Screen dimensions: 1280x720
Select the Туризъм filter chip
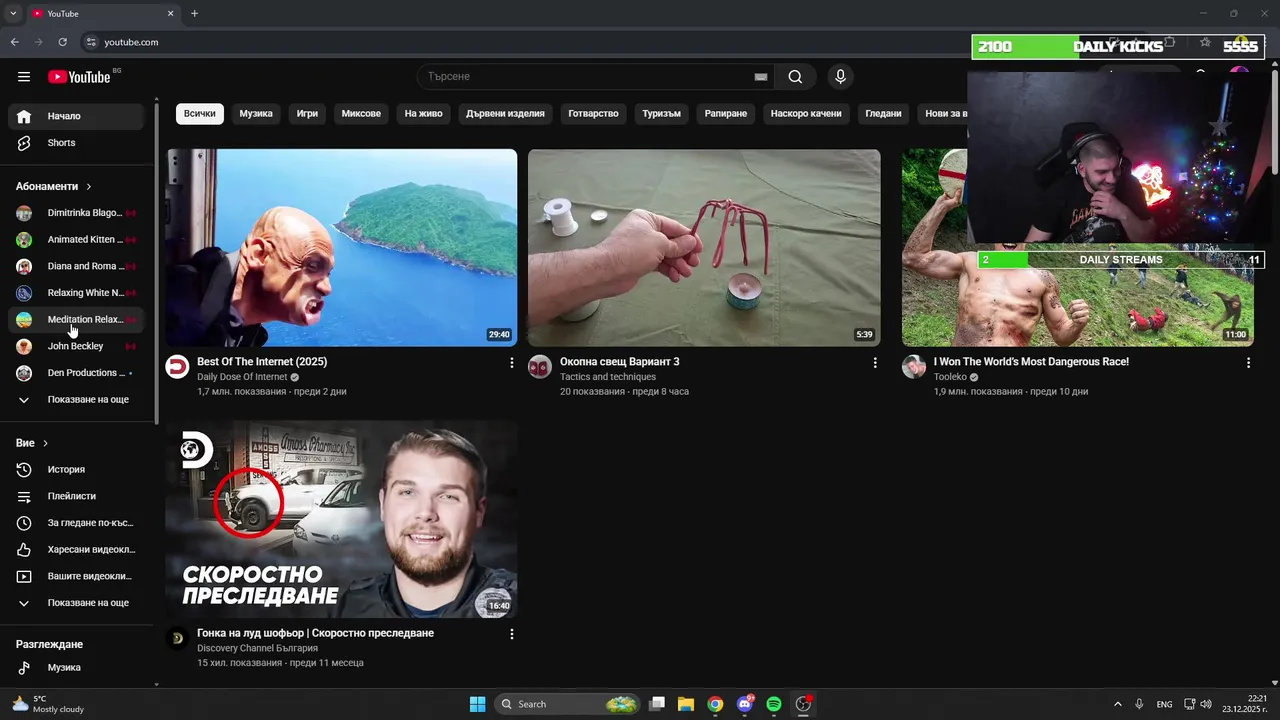661,113
